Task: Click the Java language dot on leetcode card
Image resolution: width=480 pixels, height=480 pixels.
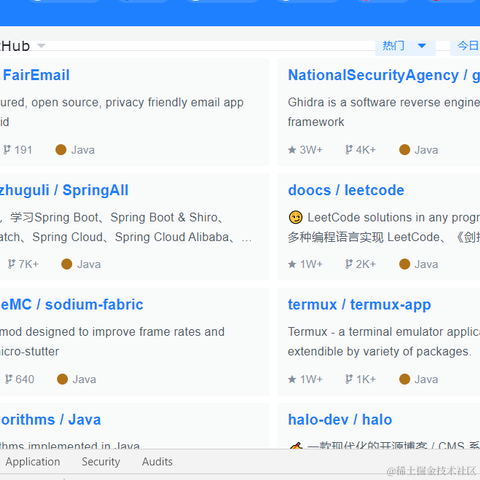Action: pyautogui.click(x=404, y=264)
